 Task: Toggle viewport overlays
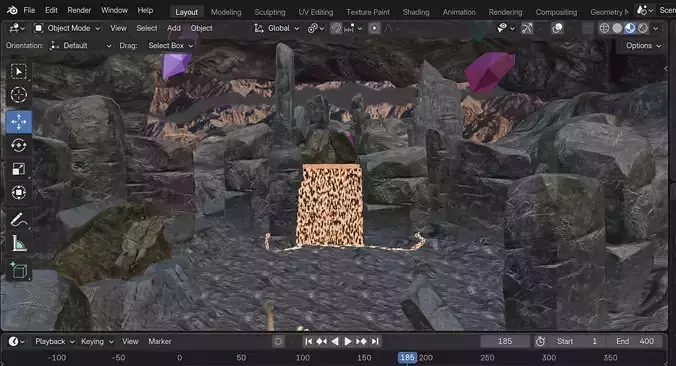(x=557, y=28)
